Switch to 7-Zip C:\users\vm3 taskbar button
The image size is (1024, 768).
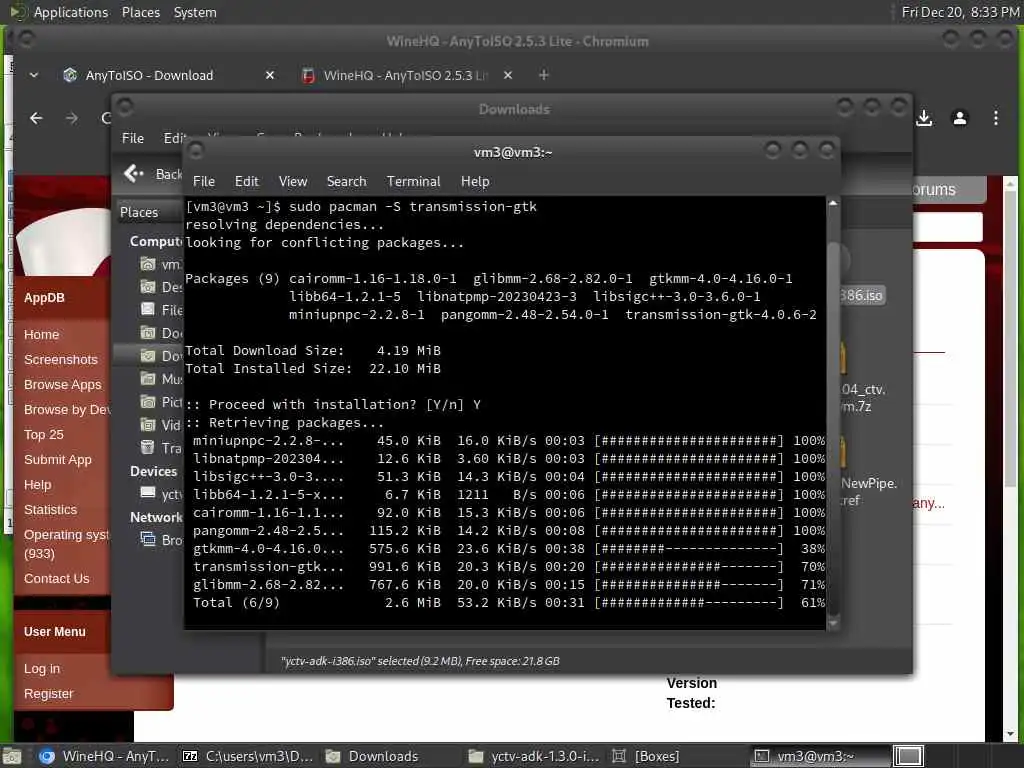[248, 756]
